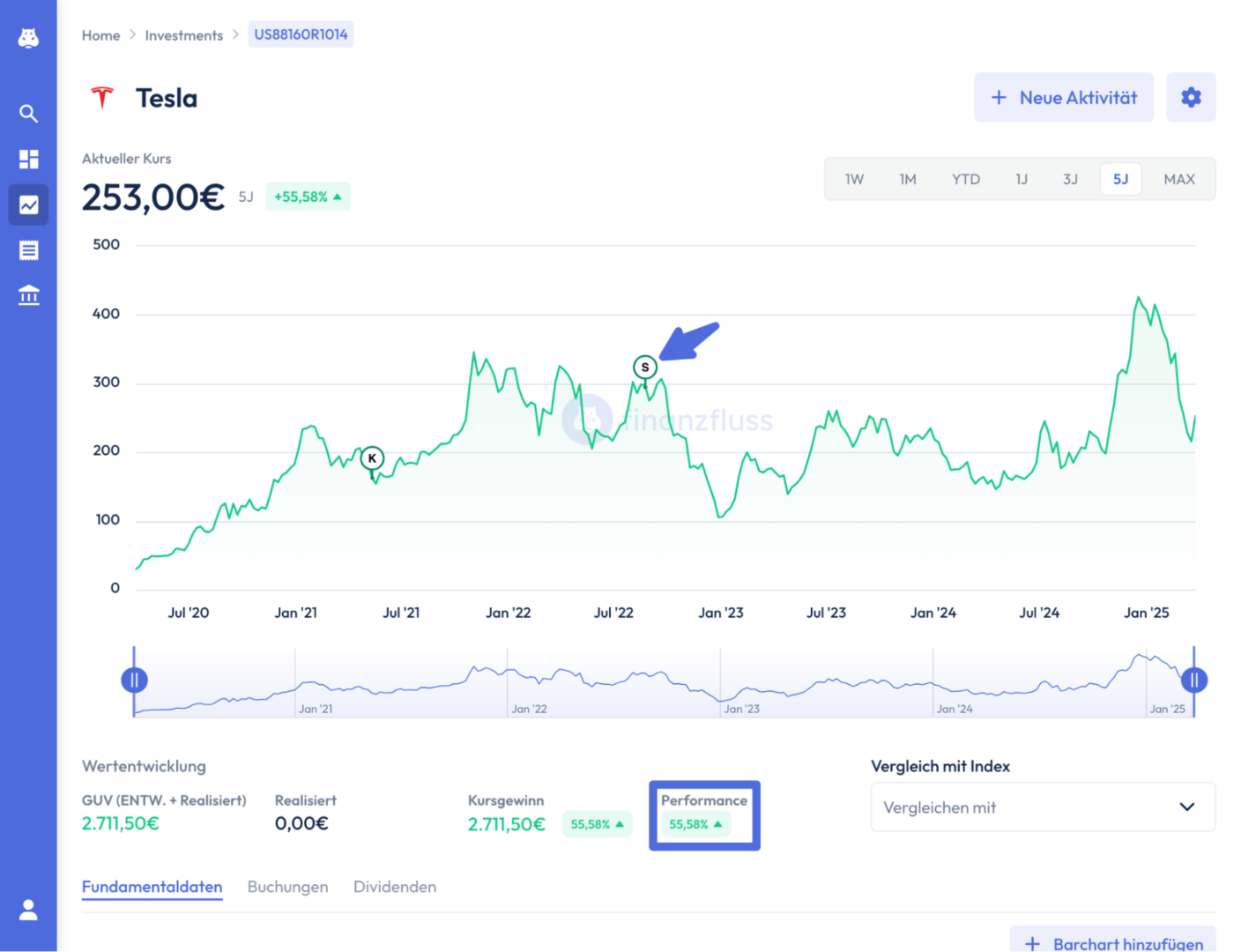The height and width of the screenshot is (952, 1241).
Task: Open the settings gear button
Action: pos(1191,98)
